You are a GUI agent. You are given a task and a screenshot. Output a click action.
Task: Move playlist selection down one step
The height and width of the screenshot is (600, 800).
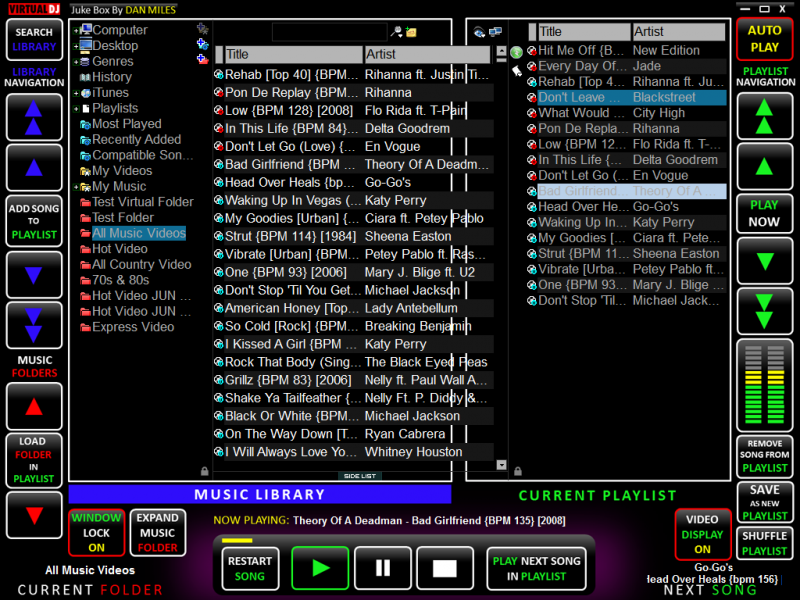pyautogui.click(x=765, y=262)
